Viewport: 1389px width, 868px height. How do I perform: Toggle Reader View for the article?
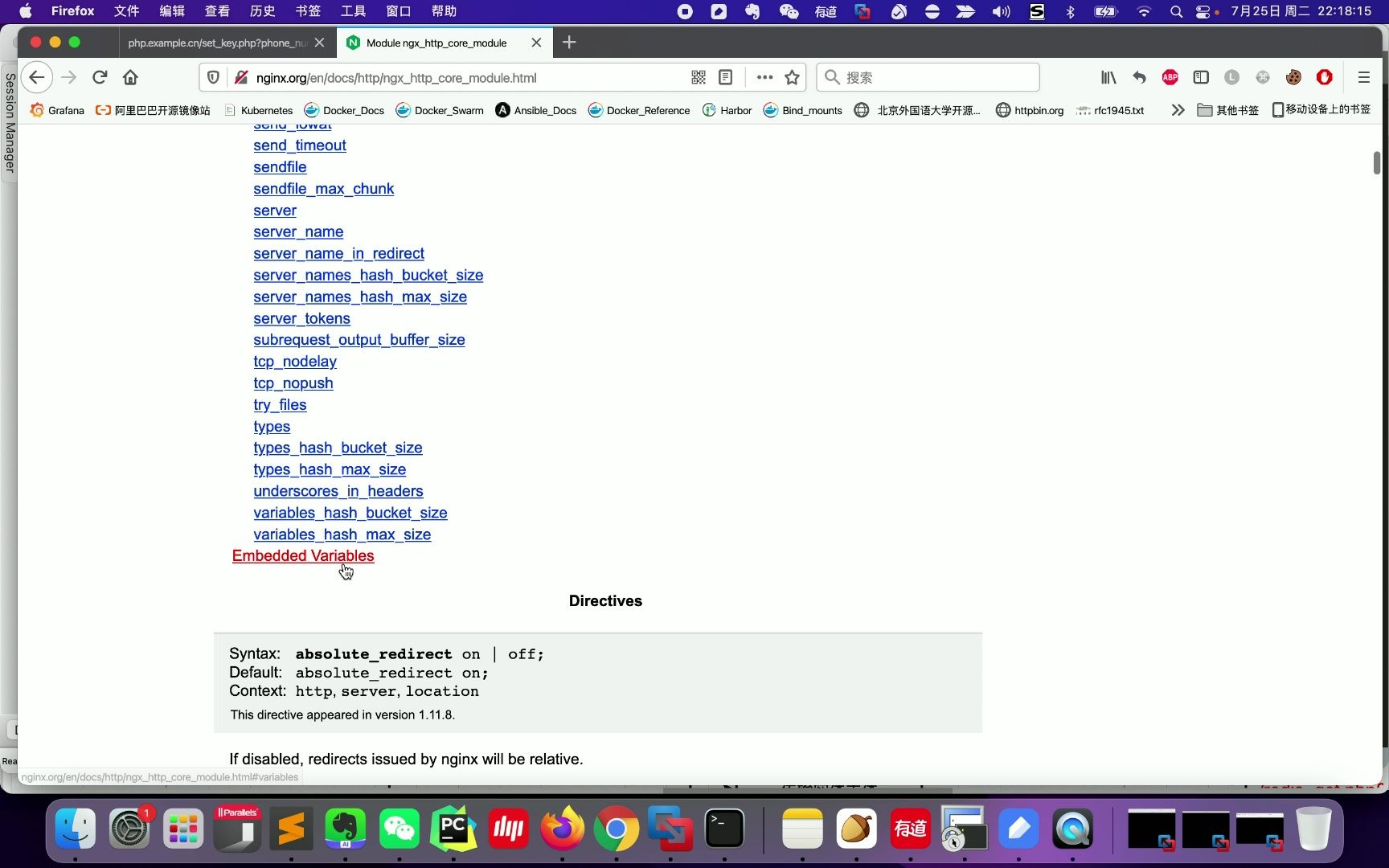pyautogui.click(x=725, y=77)
